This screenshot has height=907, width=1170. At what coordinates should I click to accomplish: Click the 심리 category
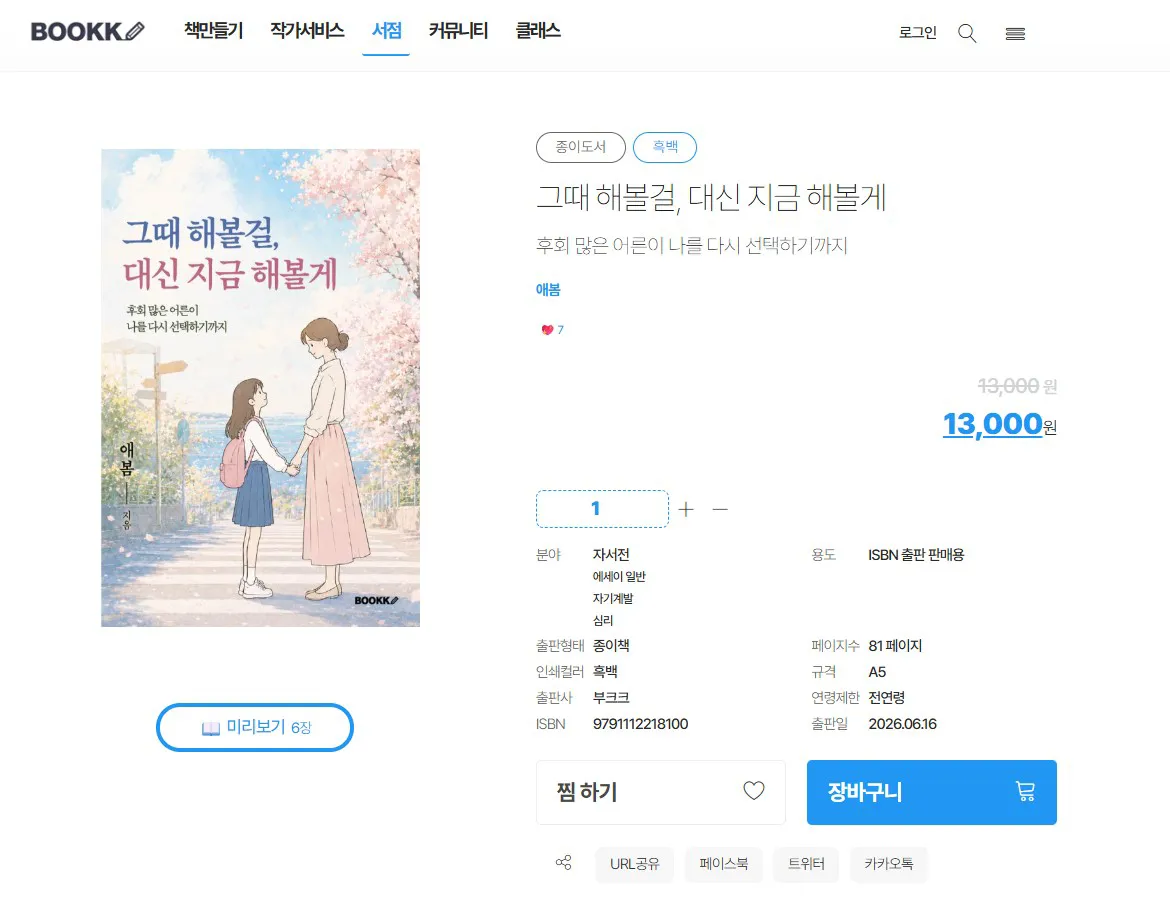(x=603, y=620)
